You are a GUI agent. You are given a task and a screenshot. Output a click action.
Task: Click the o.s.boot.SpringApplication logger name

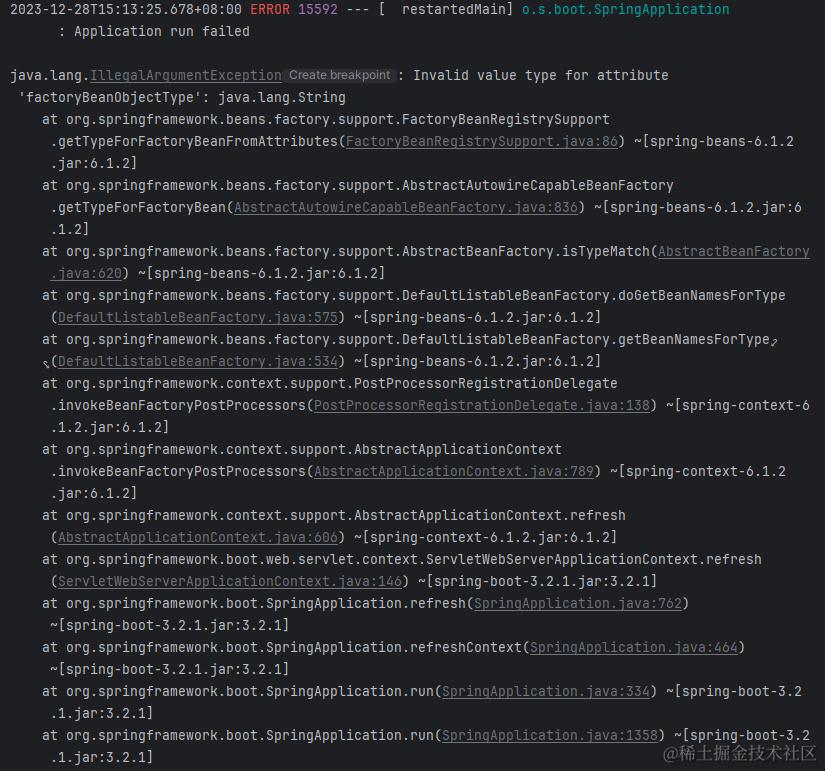click(626, 9)
